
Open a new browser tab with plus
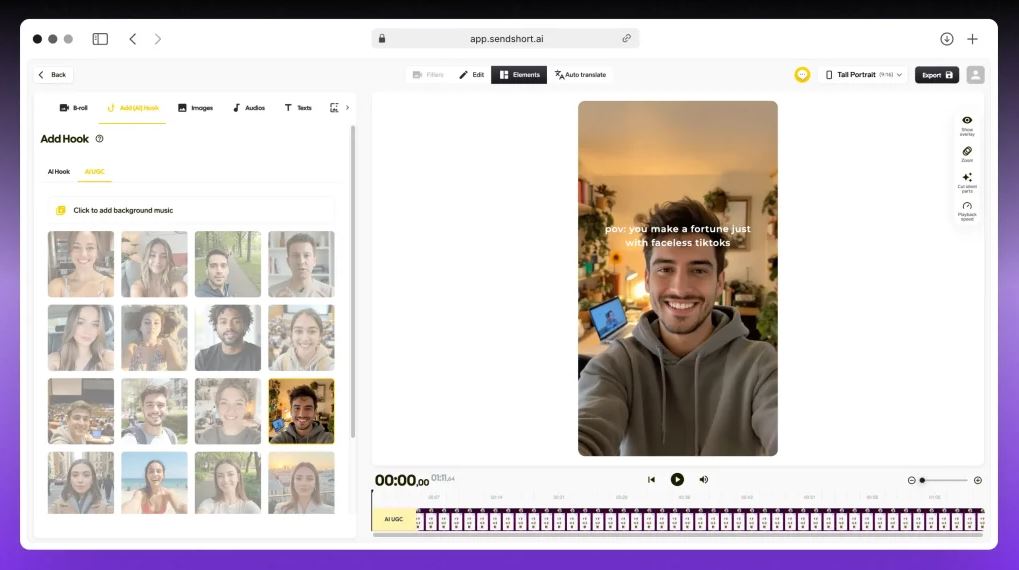click(972, 39)
